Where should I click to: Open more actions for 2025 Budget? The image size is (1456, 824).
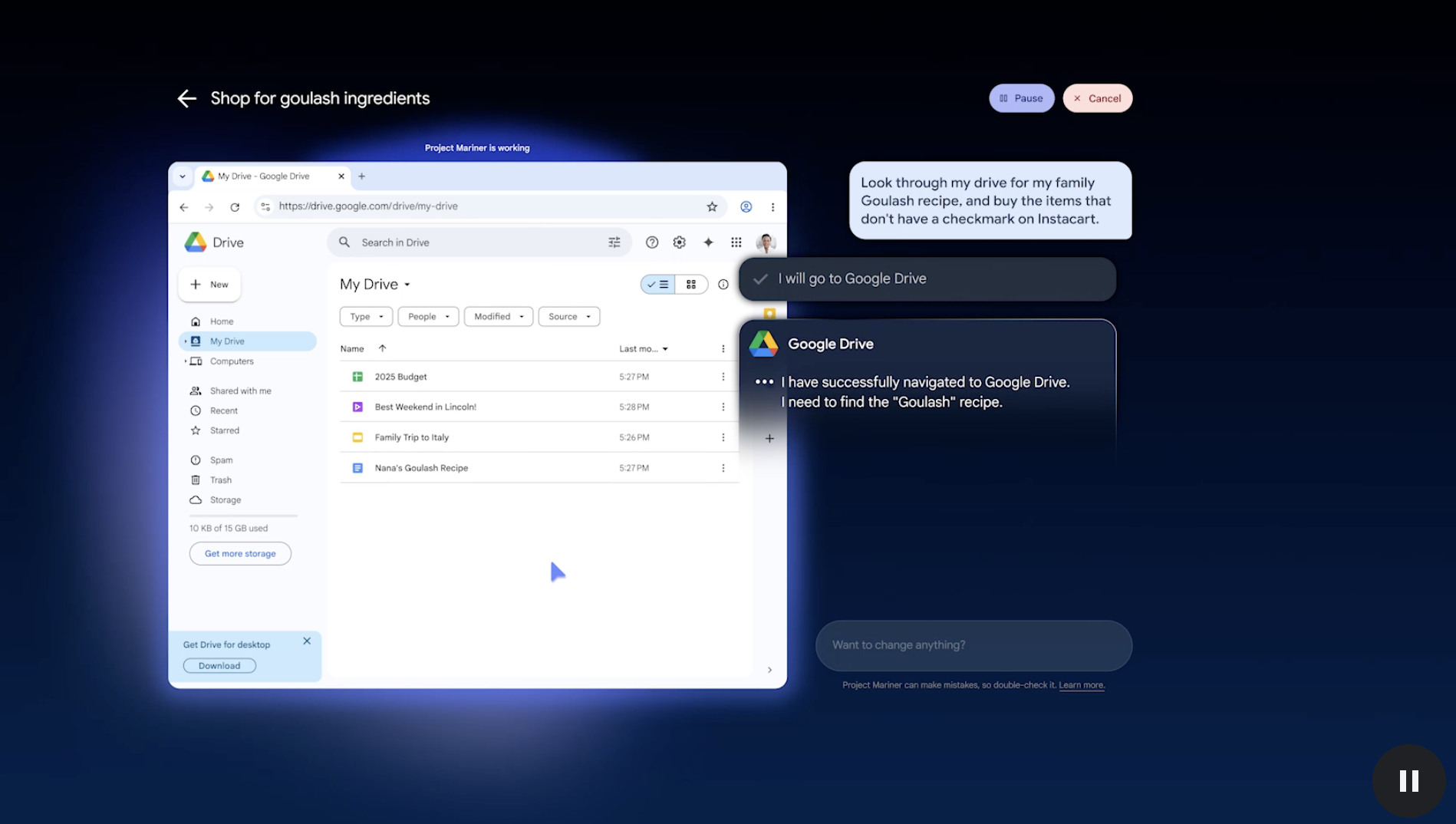[x=723, y=377]
